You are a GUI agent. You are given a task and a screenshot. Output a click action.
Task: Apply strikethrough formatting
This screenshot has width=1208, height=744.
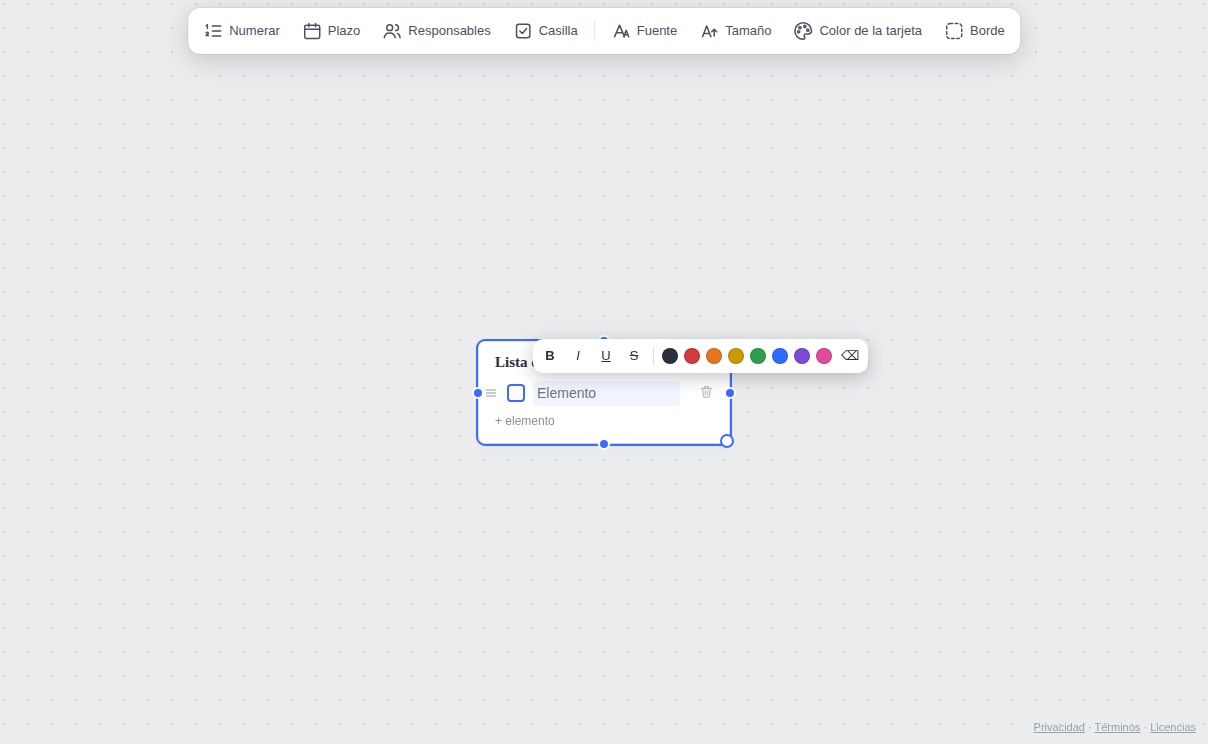(x=634, y=356)
